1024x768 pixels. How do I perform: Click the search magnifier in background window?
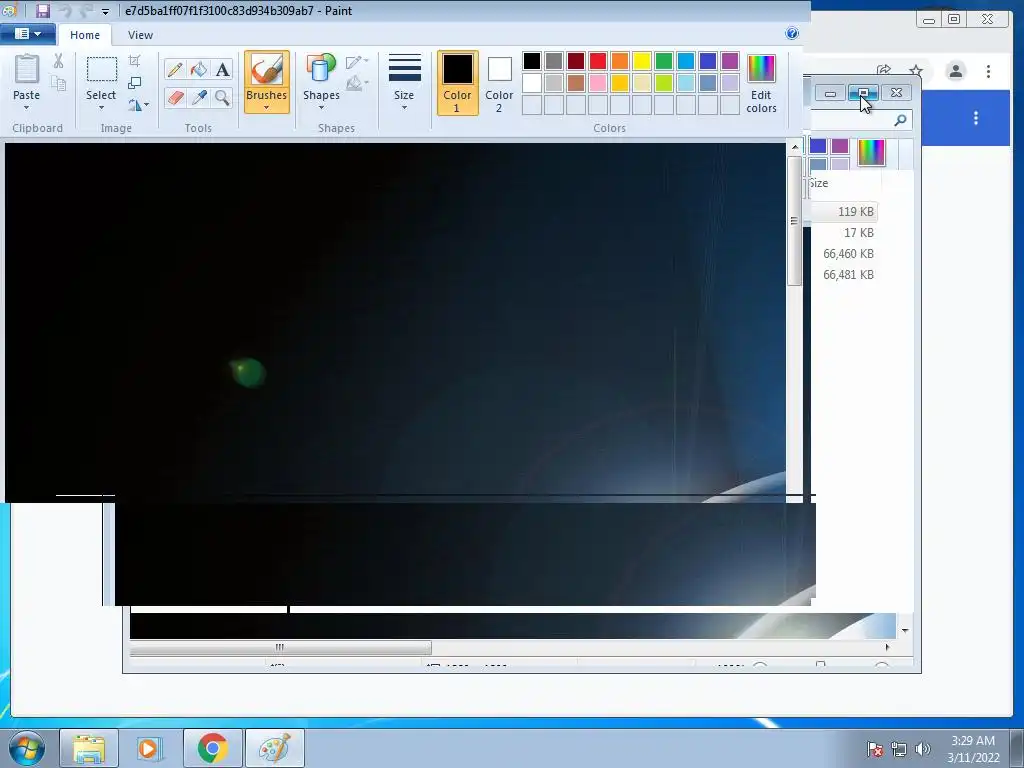[x=901, y=120]
